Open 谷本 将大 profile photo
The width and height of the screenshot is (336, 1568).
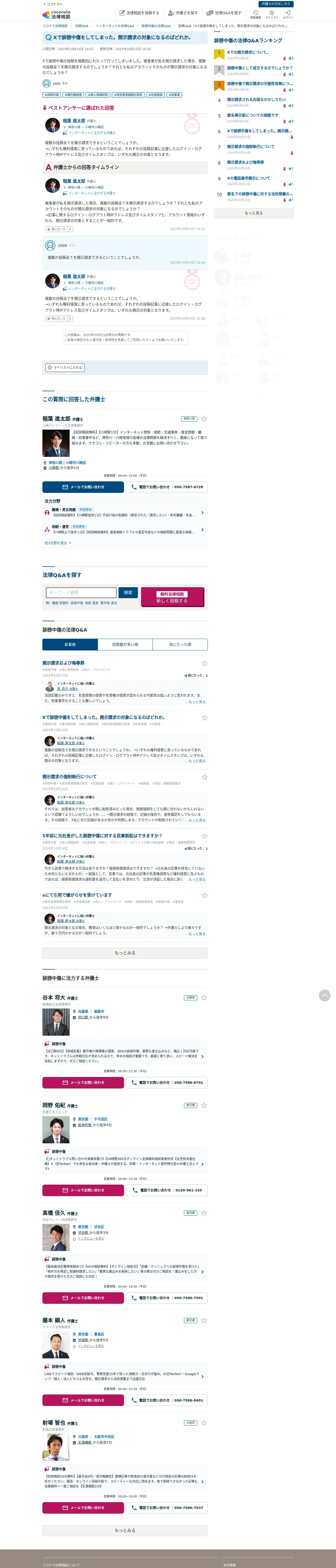pyautogui.click(x=55, y=1022)
